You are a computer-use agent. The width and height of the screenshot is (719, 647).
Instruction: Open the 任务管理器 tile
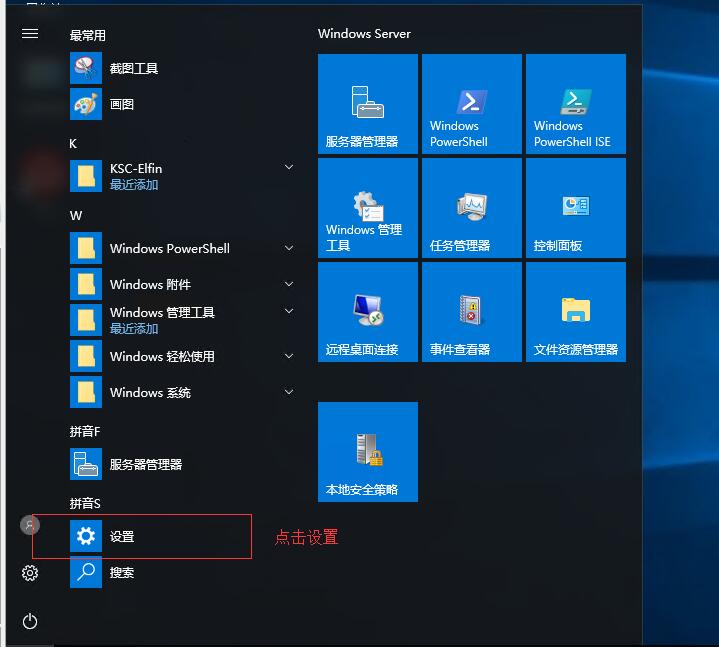pos(472,208)
